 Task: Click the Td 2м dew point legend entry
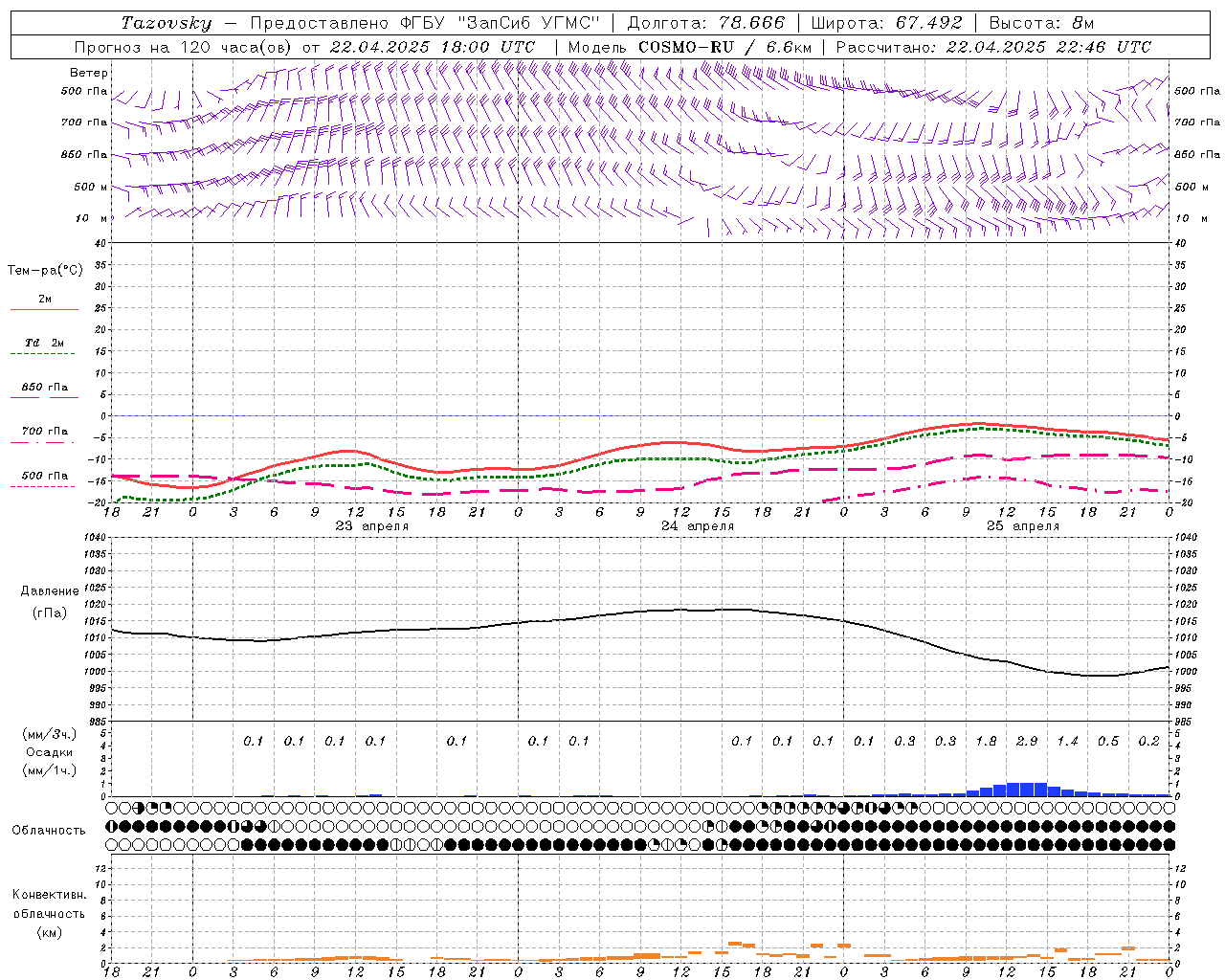tap(45, 343)
